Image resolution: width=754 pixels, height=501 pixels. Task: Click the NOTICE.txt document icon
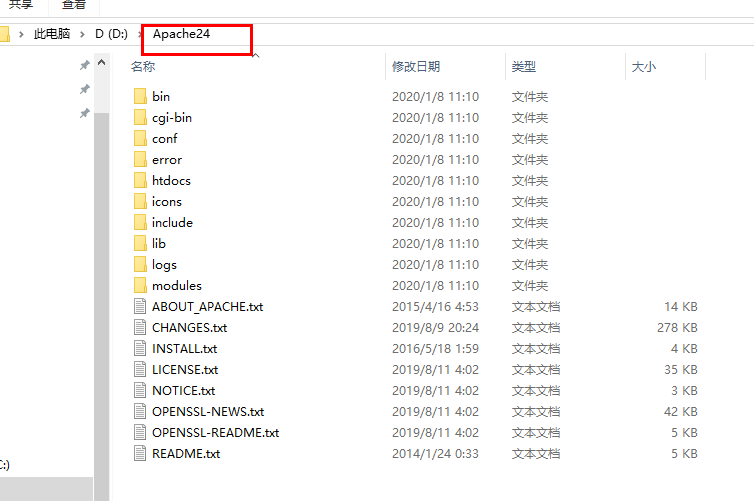click(x=140, y=390)
